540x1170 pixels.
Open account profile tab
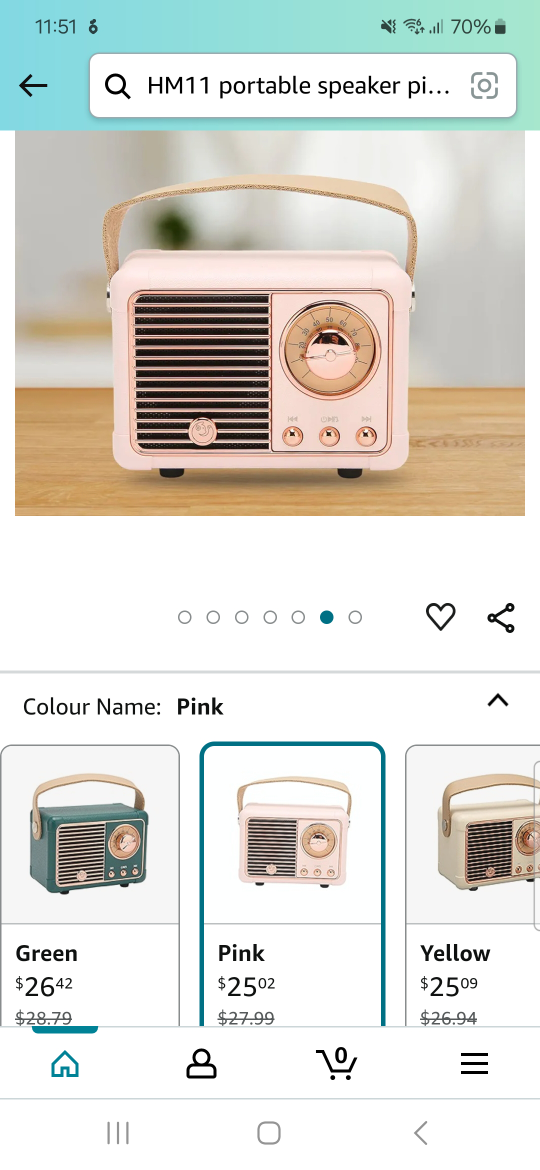pyautogui.click(x=201, y=1064)
